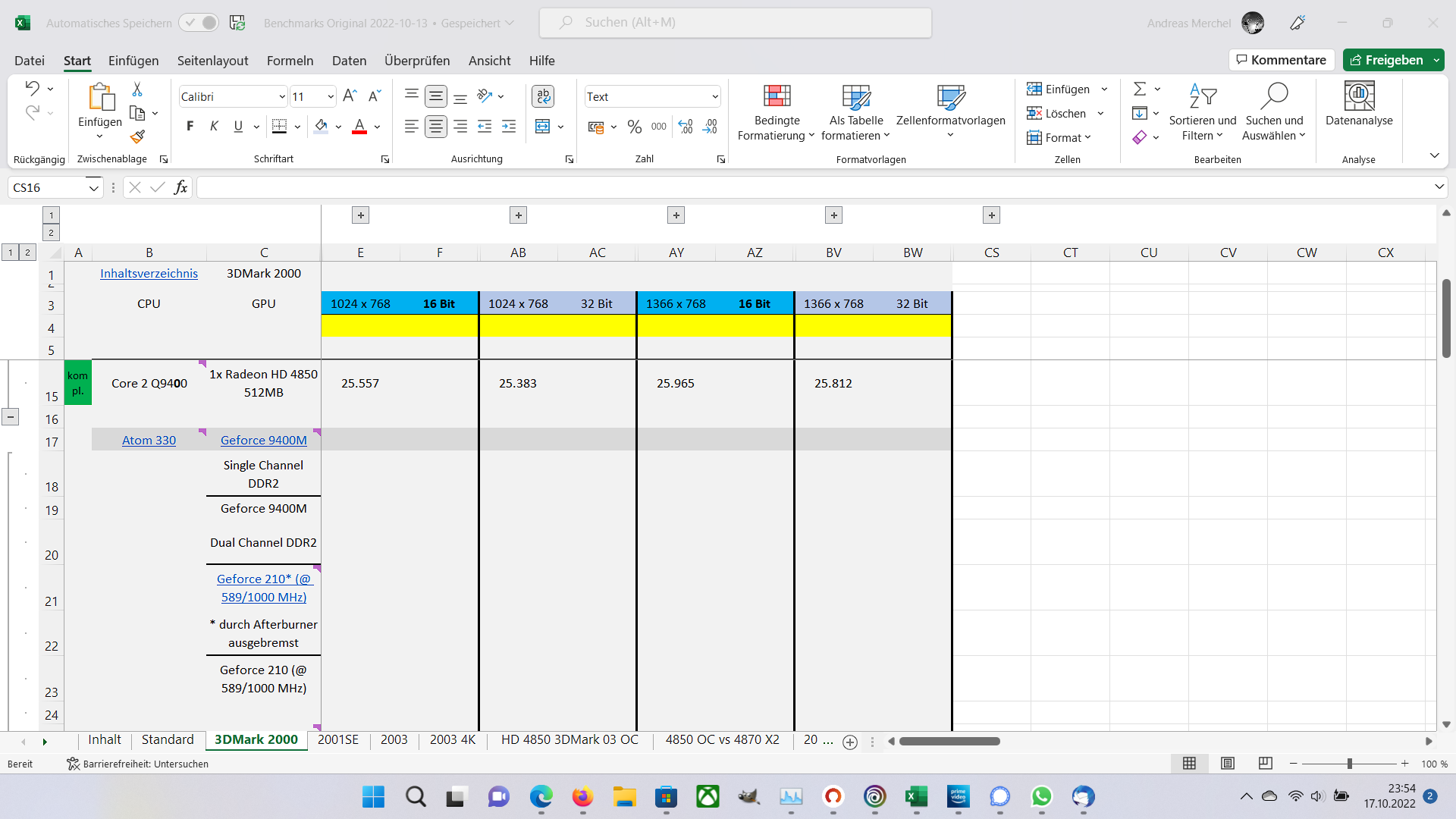Click the AutoSum sigma icon
The image size is (1456, 819).
coord(1139,89)
